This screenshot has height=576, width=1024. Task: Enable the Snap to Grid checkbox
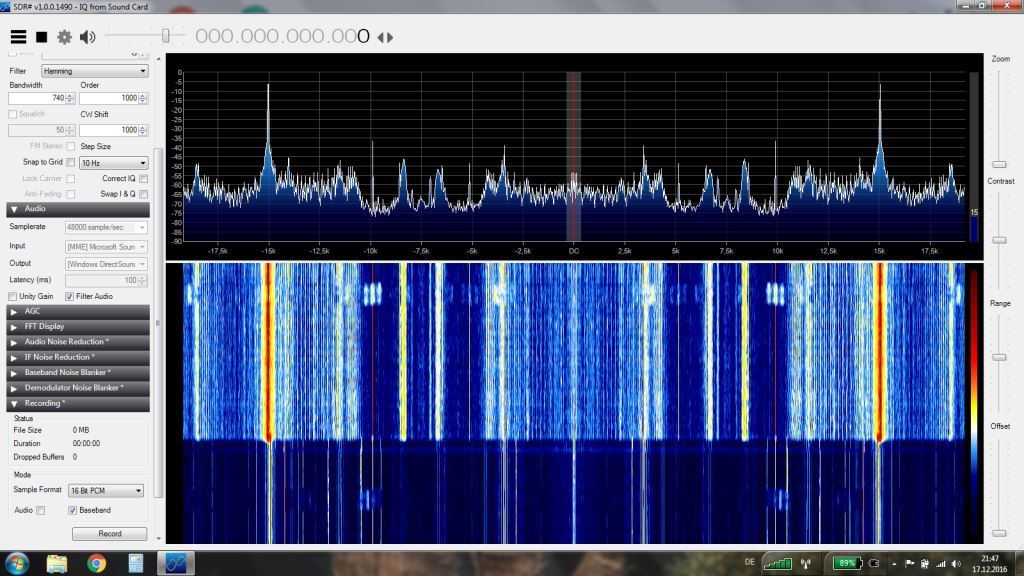click(71, 162)
